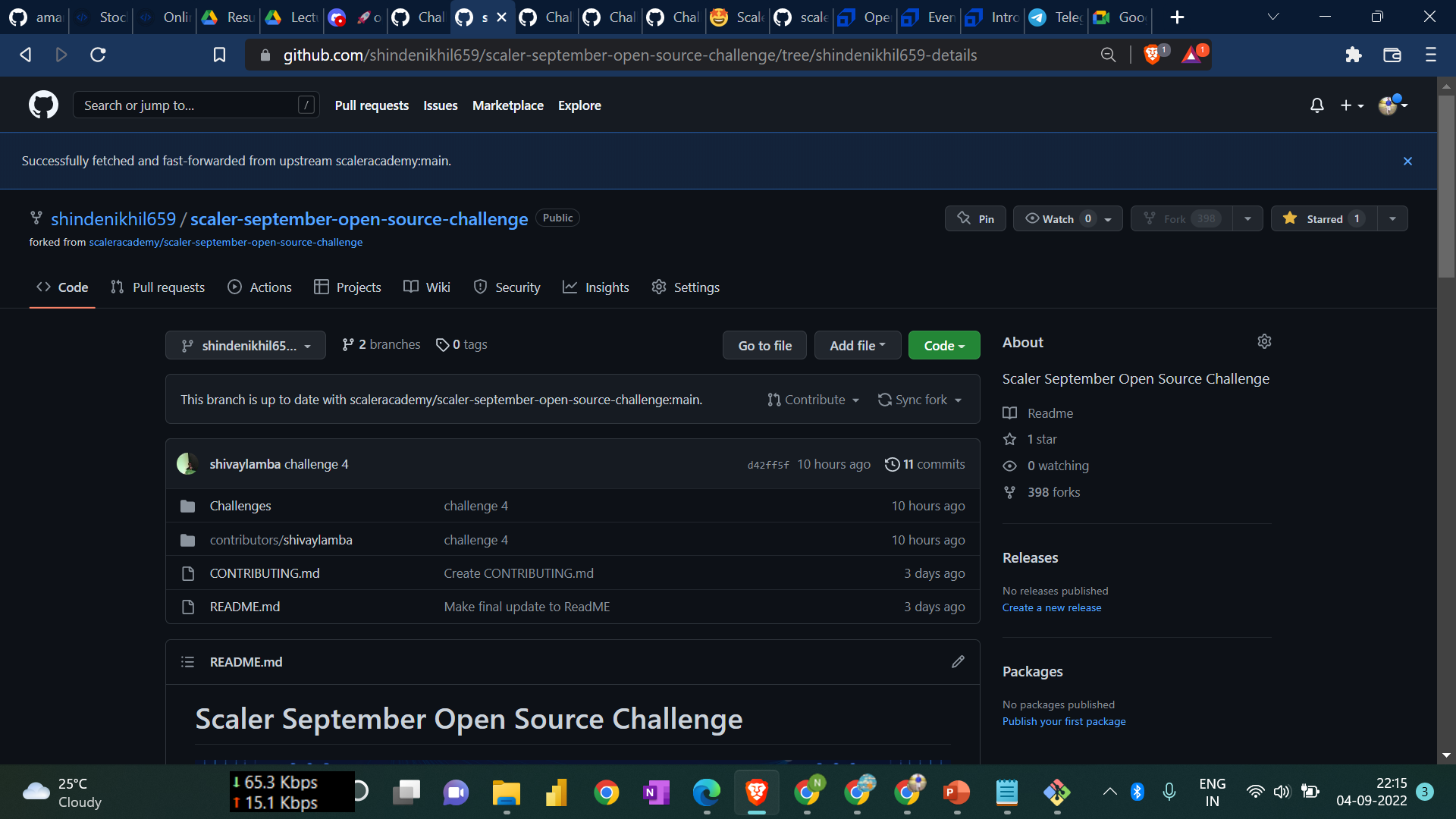
Task: Expand the Watch dropdown arrow
Action: click(x=1106, y=218)
